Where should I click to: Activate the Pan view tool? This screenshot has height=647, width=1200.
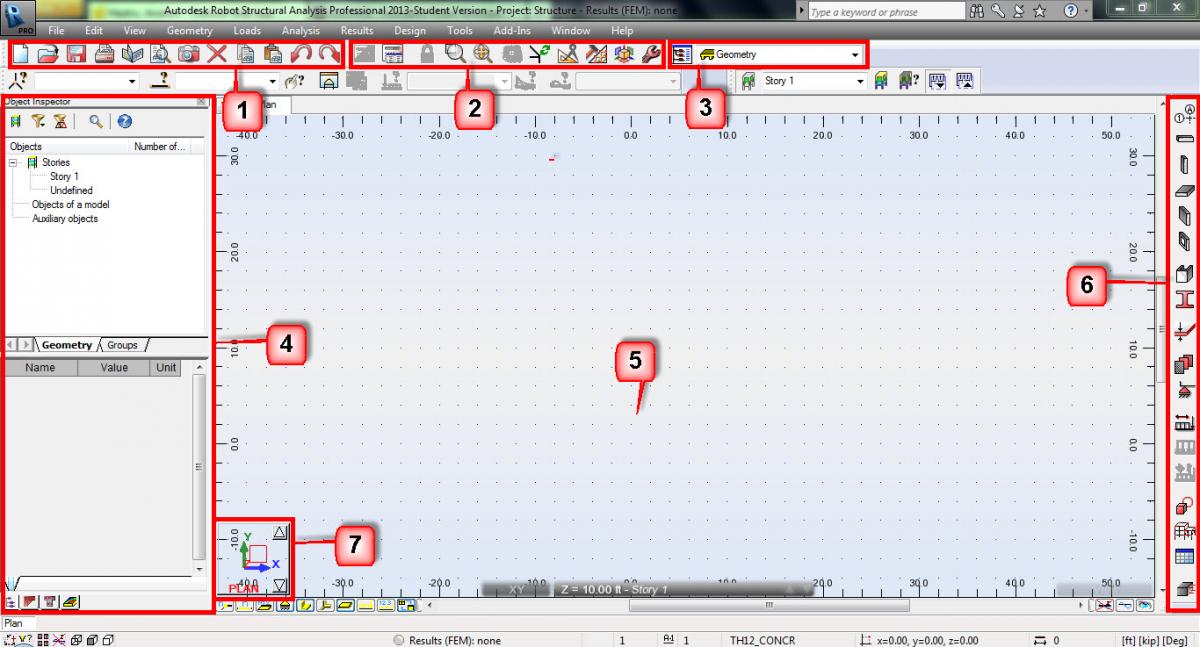click(482, 55)
